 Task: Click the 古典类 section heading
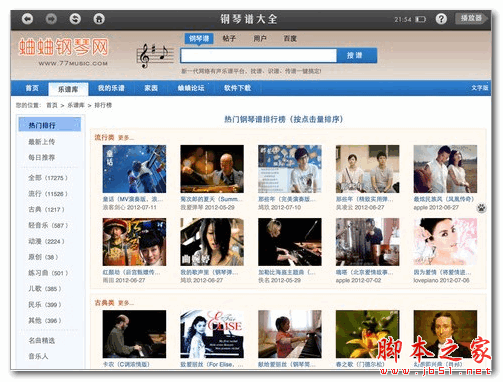click(104, 303)
